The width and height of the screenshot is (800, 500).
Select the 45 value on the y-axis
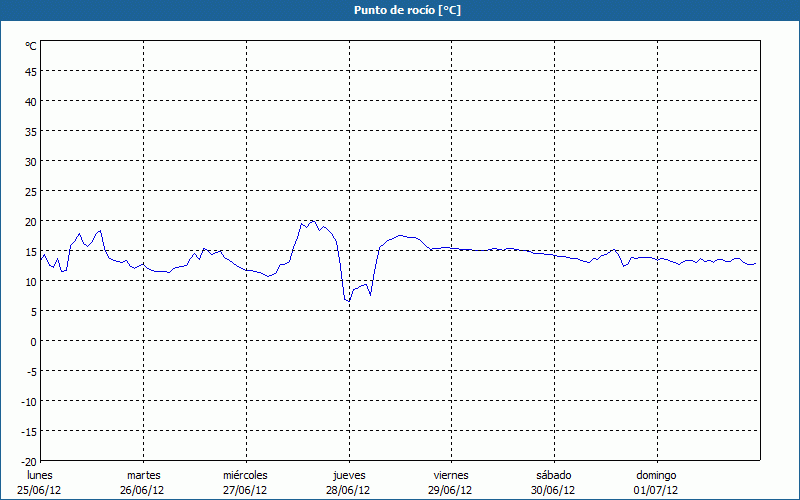[31, 71]
